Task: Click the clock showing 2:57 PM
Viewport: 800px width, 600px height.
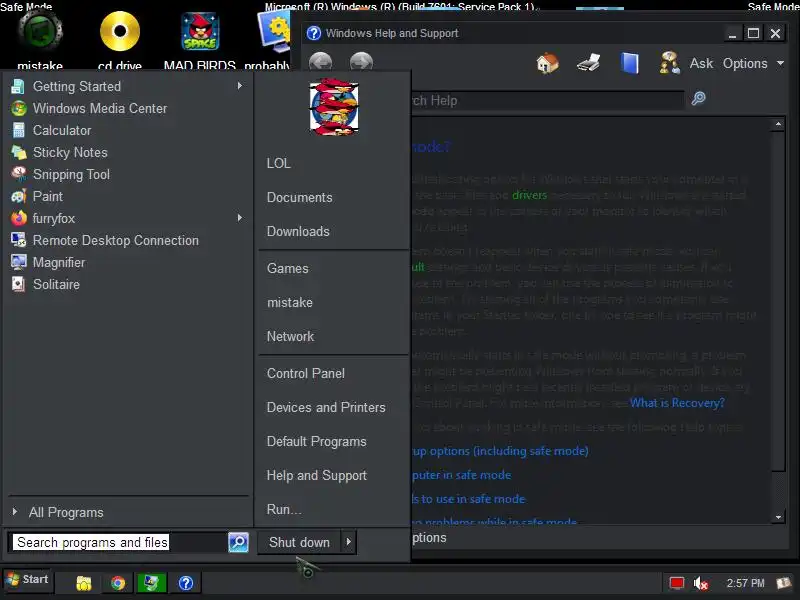Action: tap(745, 583)
